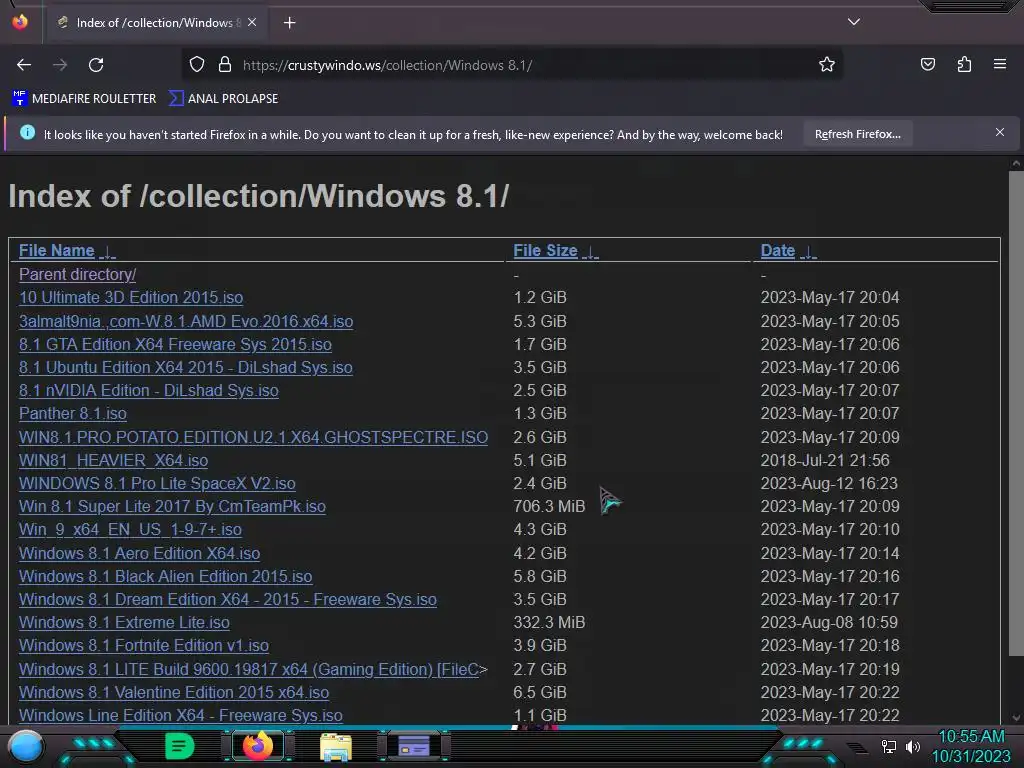Download 8.1 nVIDIA Edition DiLshad Sys.iso
This screenshot has width=1024, height=768.
point(148,391)
